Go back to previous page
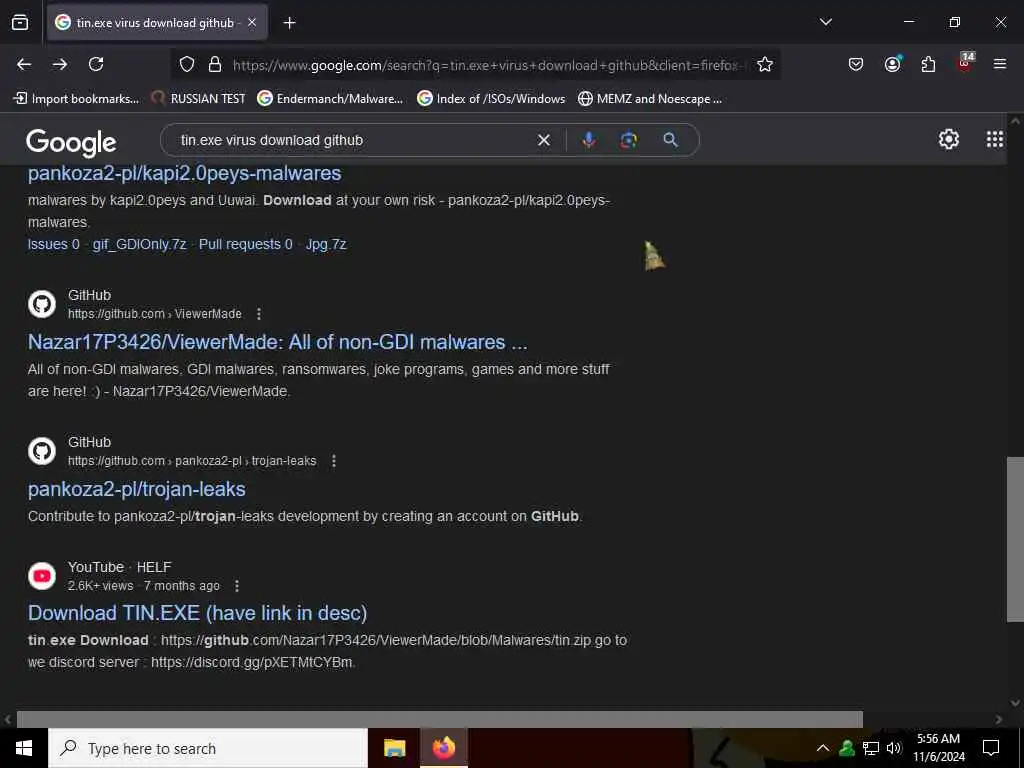This screenshot has width=1024, height=768. 24,64
